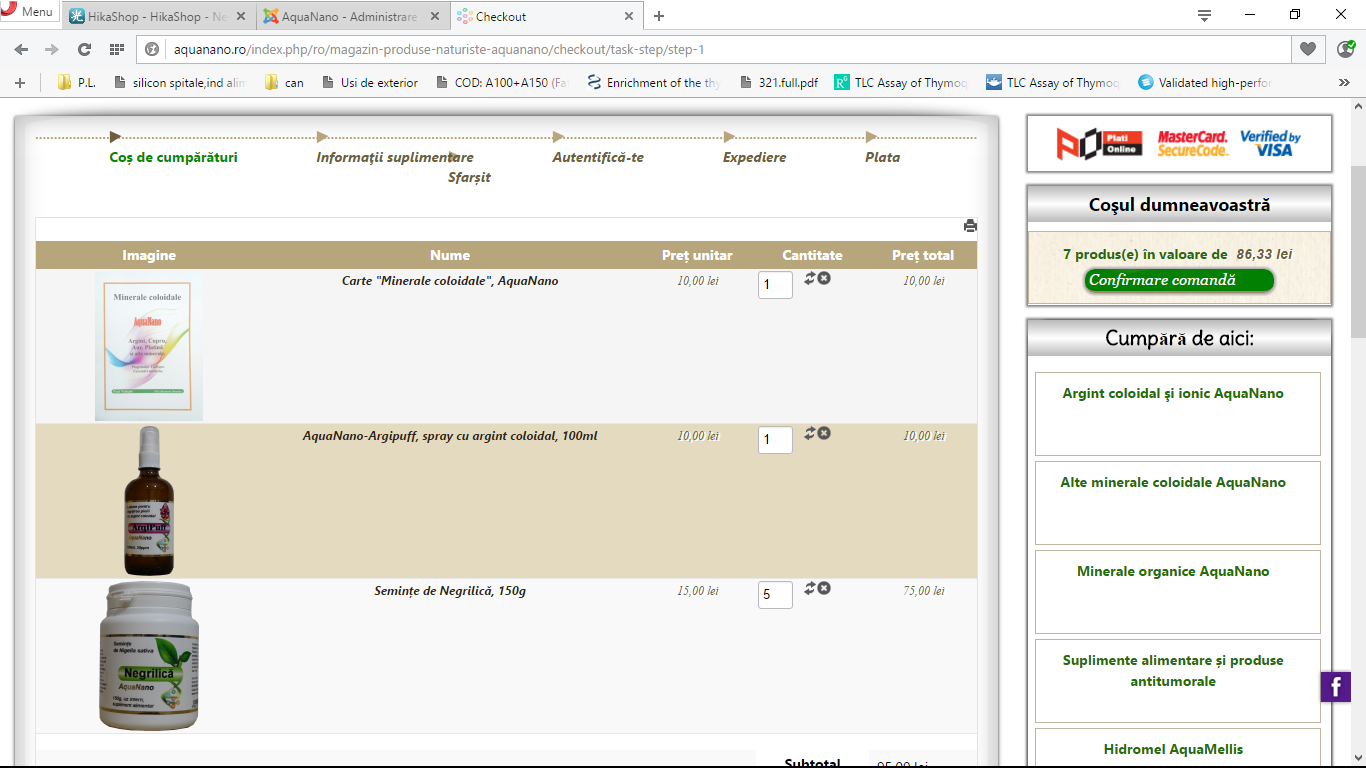The image size is (1366, 768).
Task: Open the Carte "Minerale coloidale" product name
Action: pos(450,281)
